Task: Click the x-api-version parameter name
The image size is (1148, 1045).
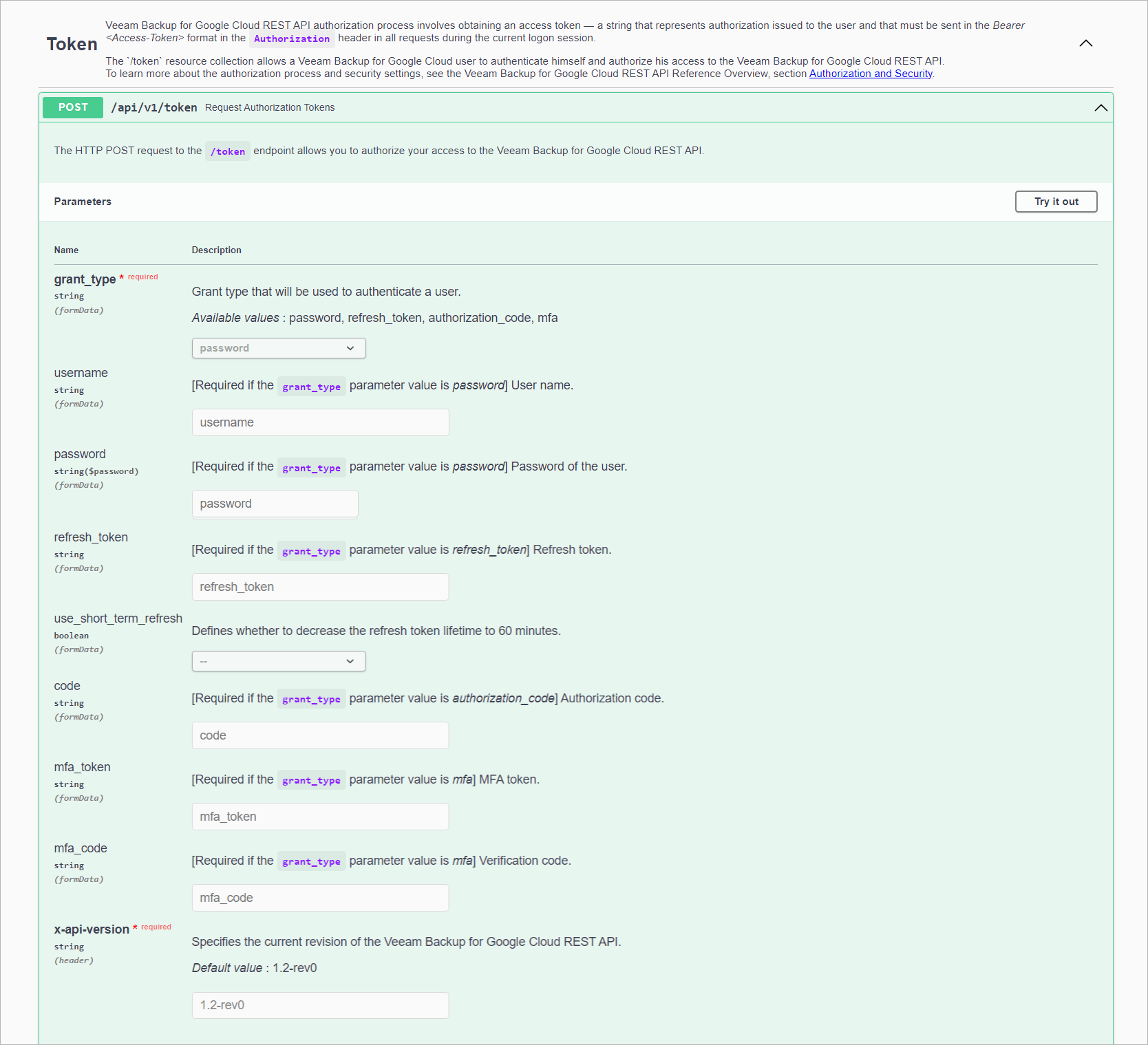Action: pyautogui.click(x=92, y=929)
